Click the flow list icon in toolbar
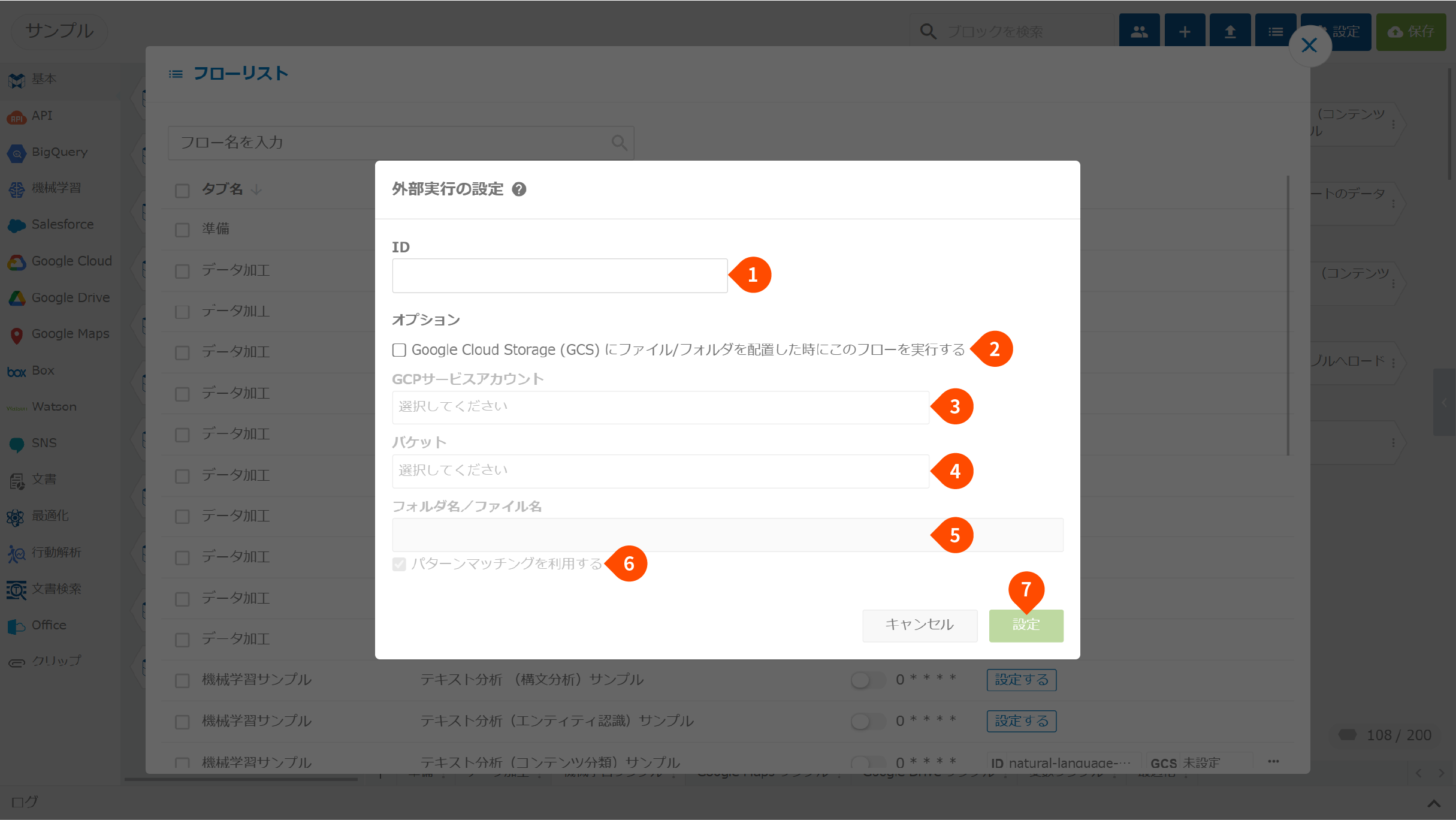The image size is (1456, 820). click(x=1275, y=32)
